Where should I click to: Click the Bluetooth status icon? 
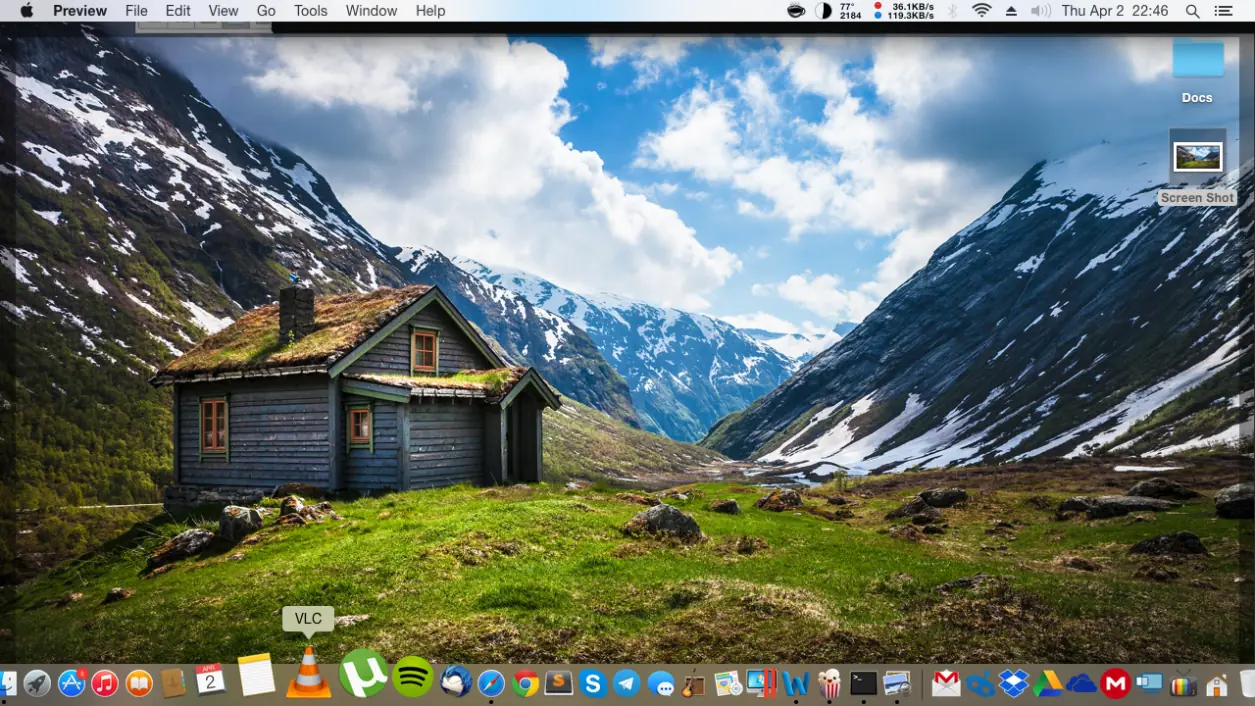[953, 11]
